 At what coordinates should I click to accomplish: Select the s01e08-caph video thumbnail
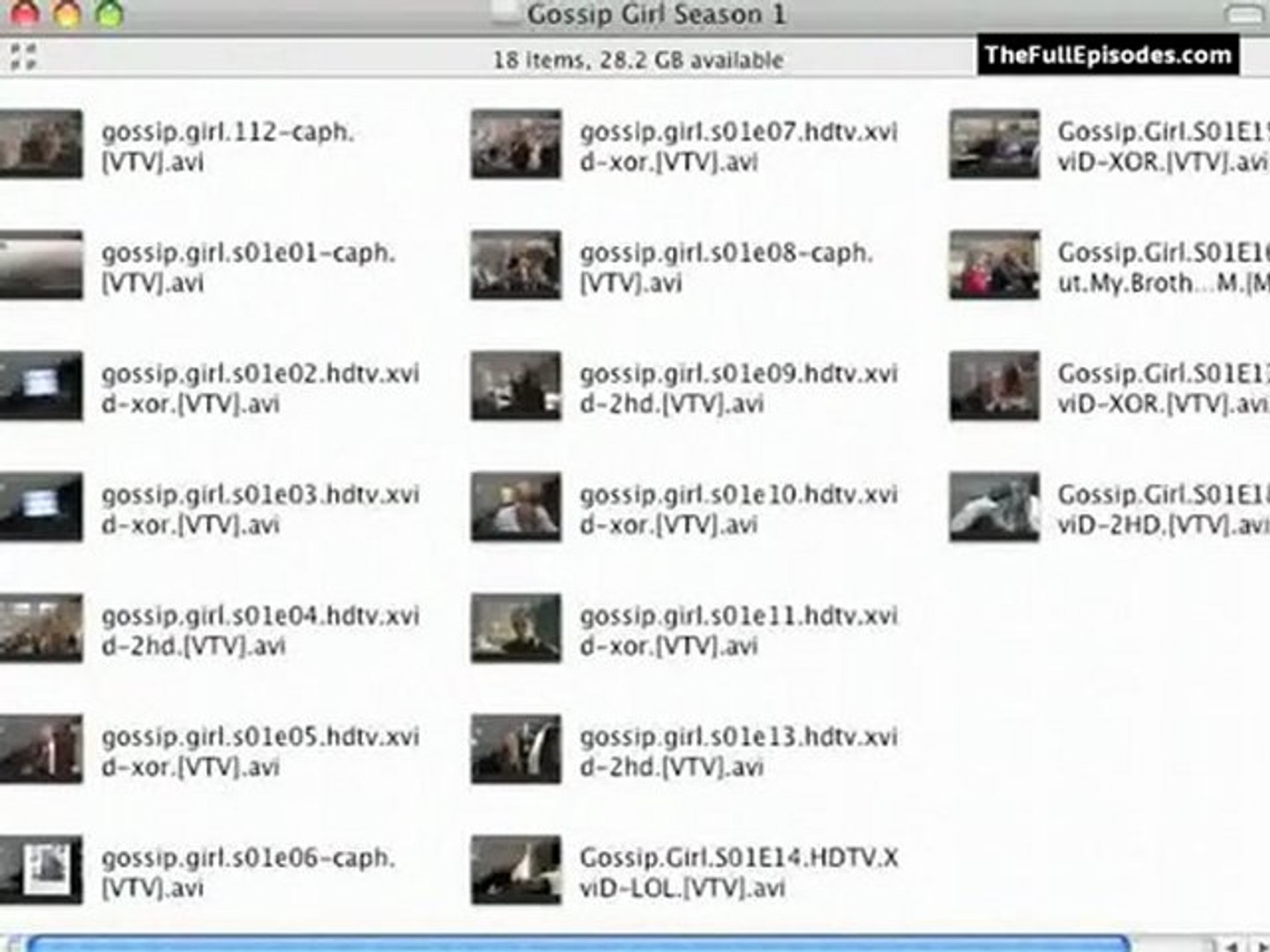click(516, 265)
